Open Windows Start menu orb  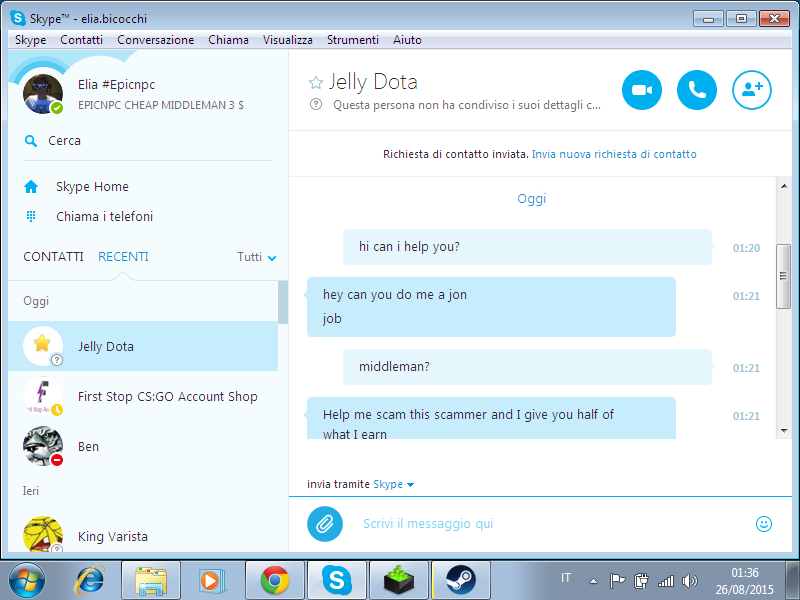coord(27,580)
